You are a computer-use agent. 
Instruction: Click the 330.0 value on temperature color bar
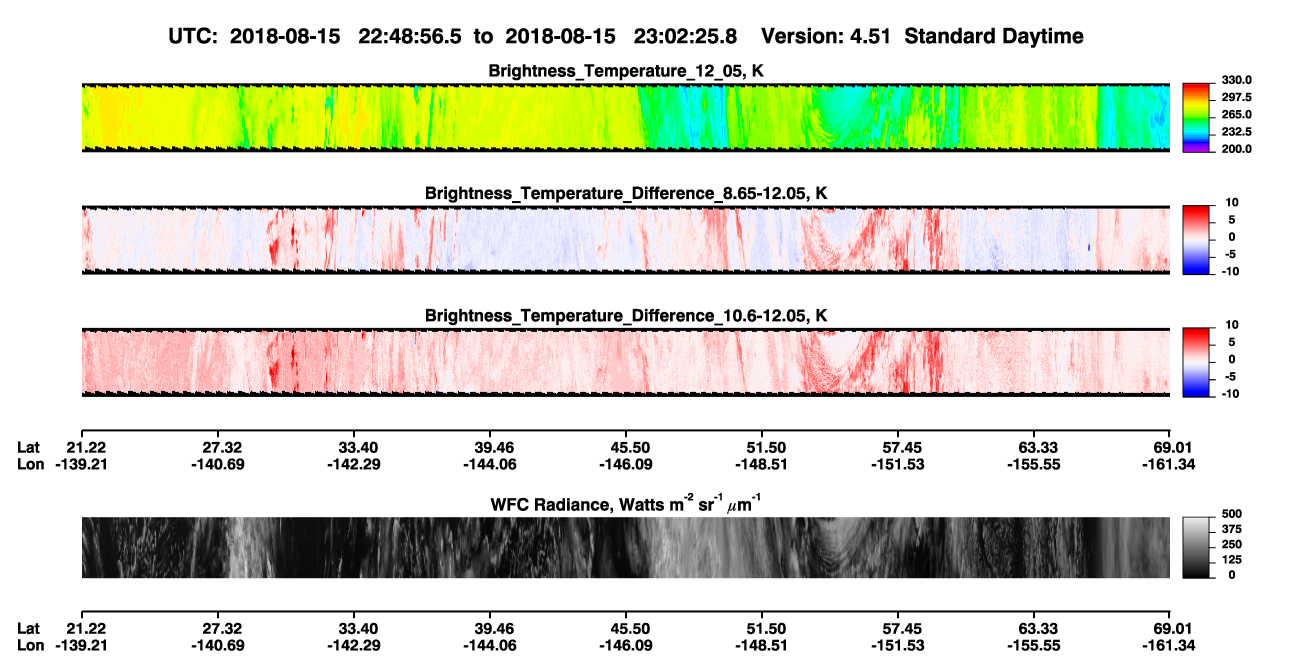pyautogui.click(x=1236, y=80)
